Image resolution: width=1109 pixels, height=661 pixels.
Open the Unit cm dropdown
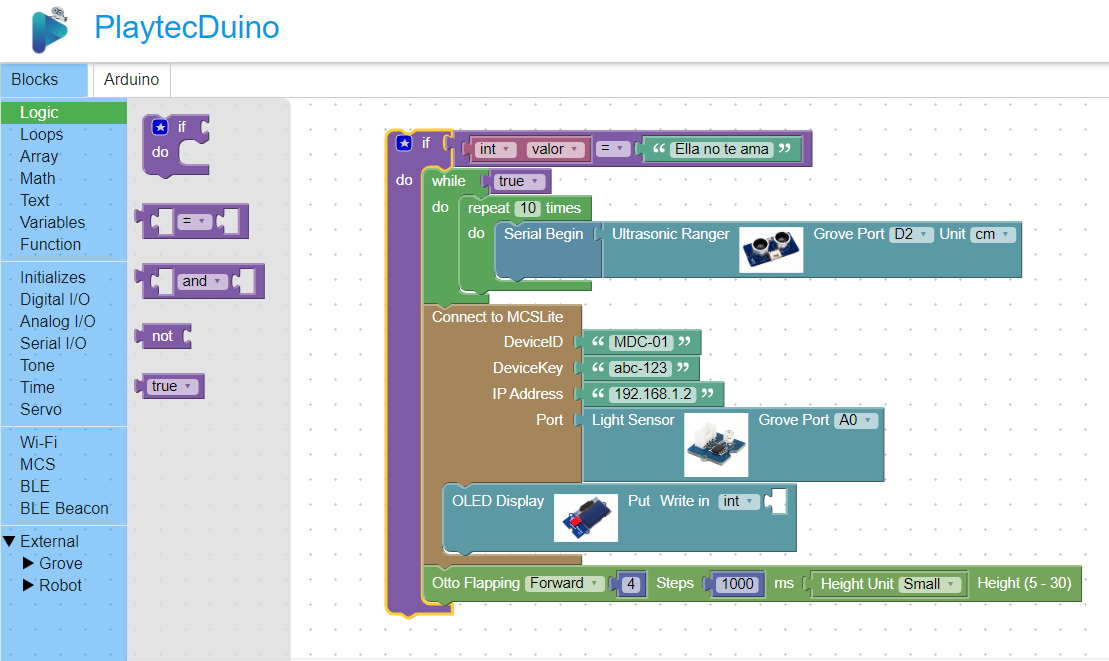tap(992, 234)
